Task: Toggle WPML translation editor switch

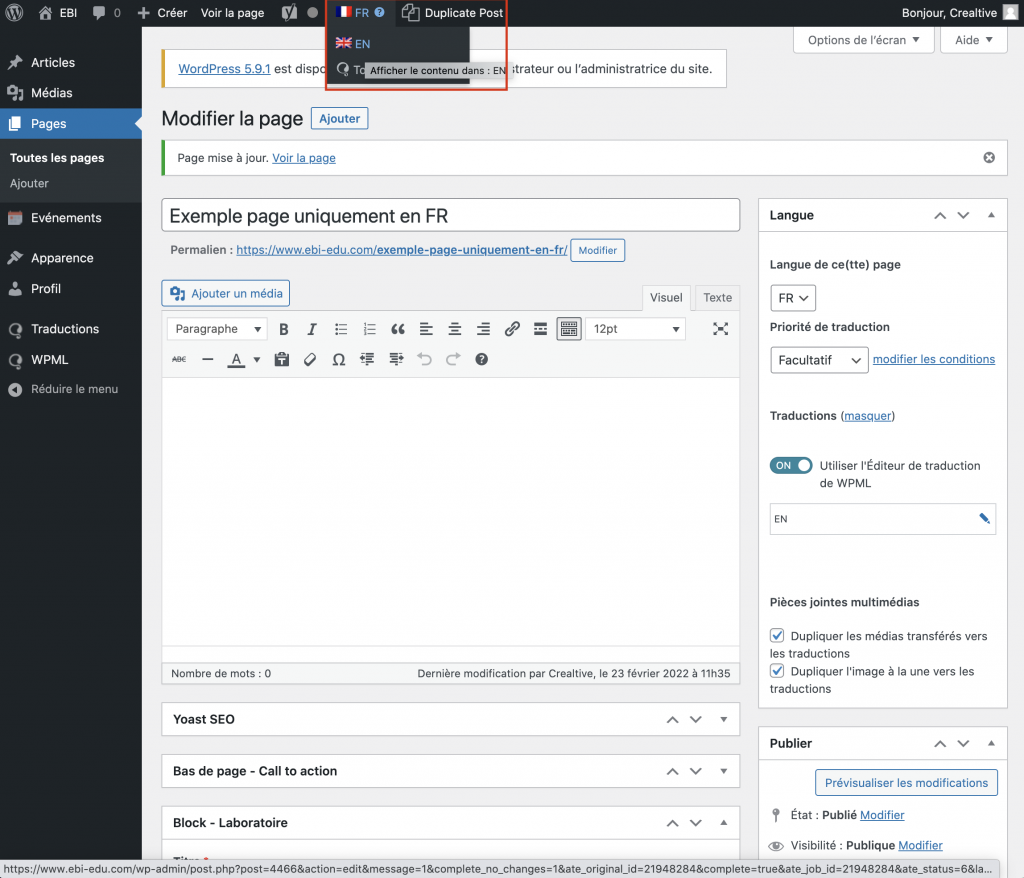Action: point(791,466)
